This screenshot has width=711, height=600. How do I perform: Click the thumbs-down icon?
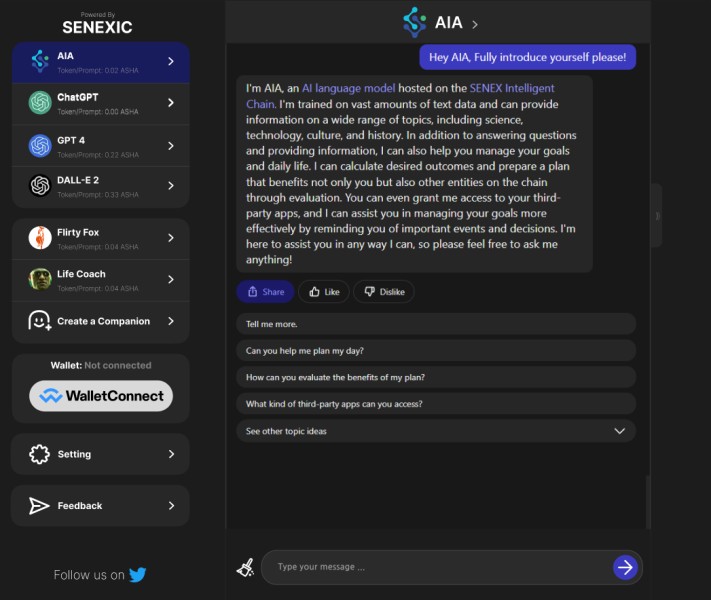(370, 292)
